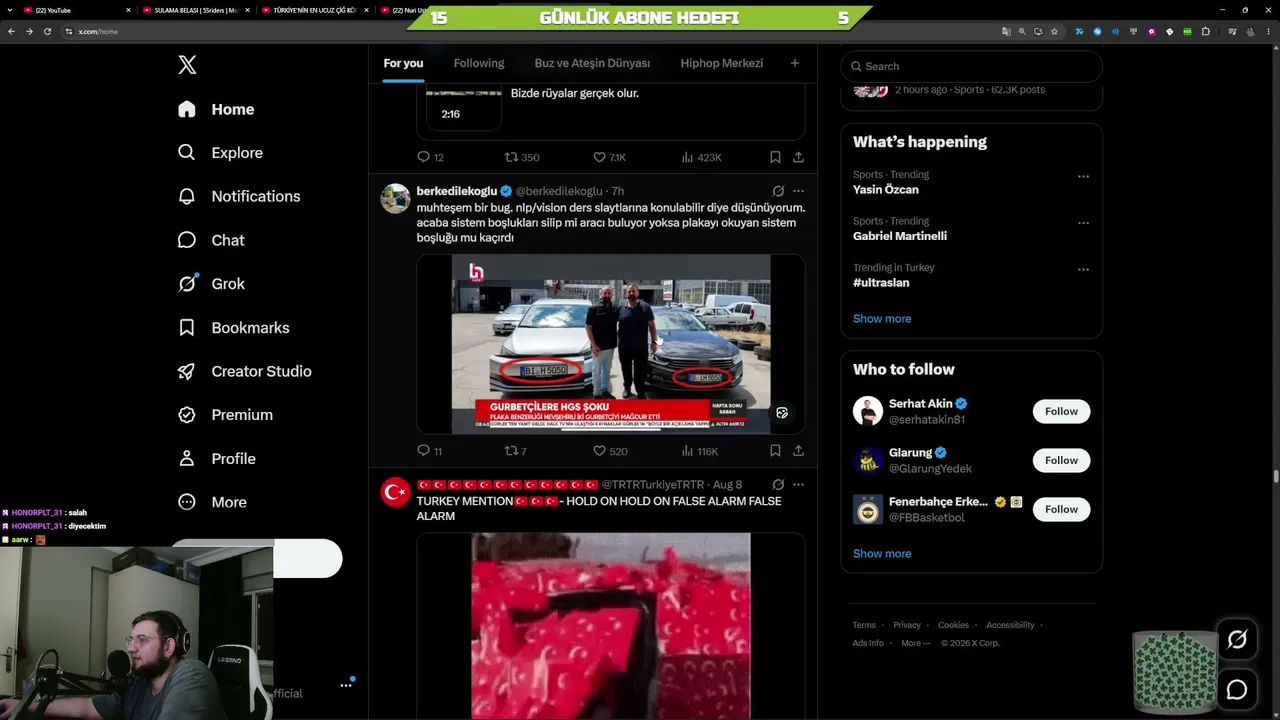Repost the post with 350 reposts
Image resolution: width=1280 pixels, height=720 pixels.
pyautogui.click(x=521, y=157)
